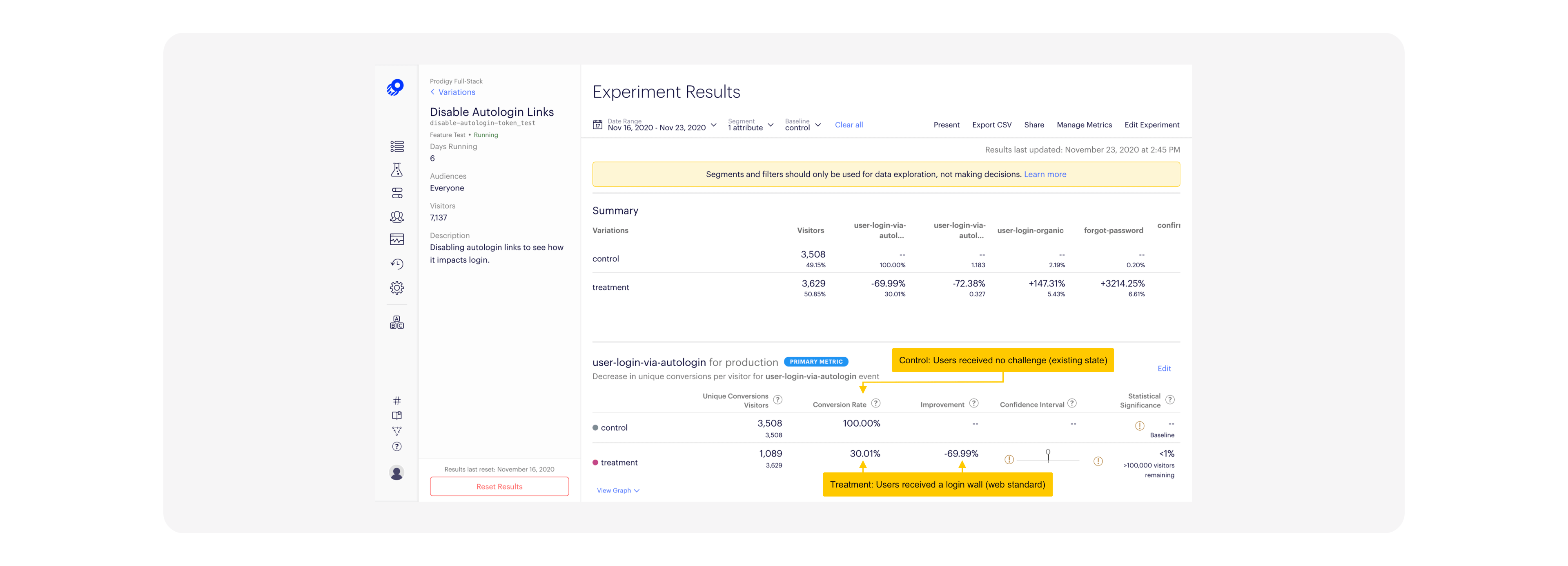
Task: Open Manage Metrics
Action: coord(1084,125)
